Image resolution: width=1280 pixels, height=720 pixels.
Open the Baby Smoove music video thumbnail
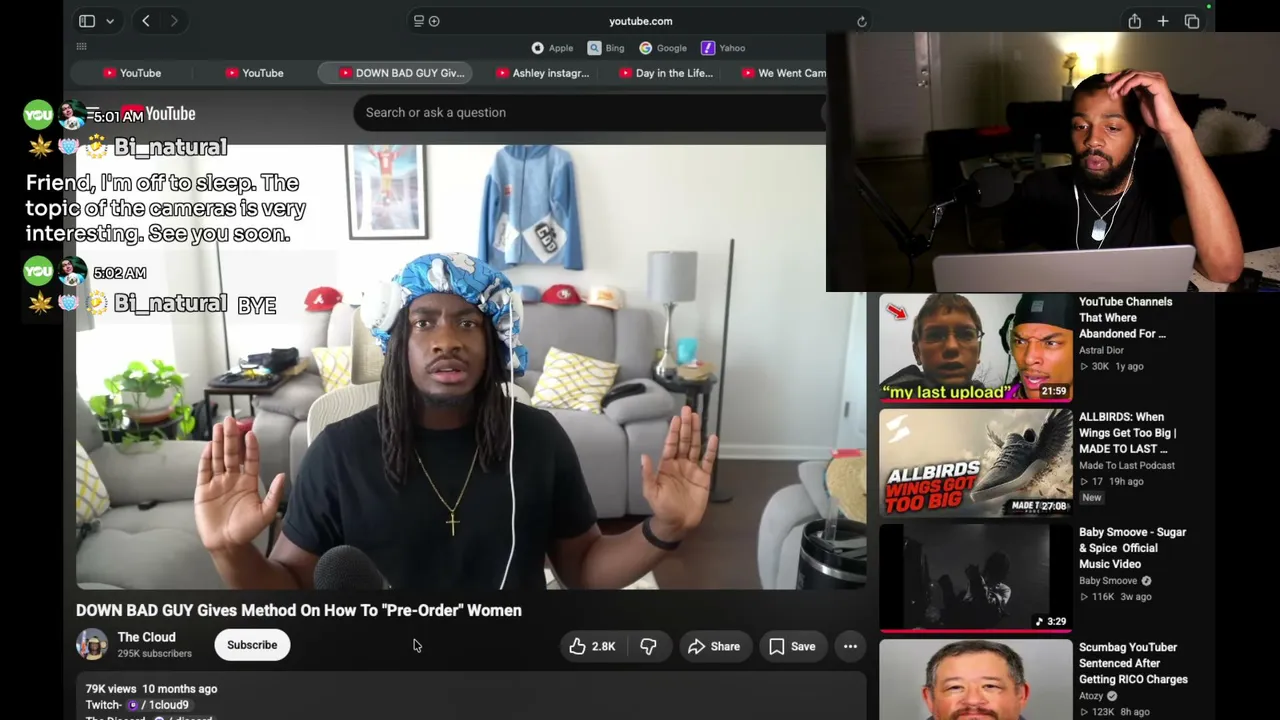point(975,578)
